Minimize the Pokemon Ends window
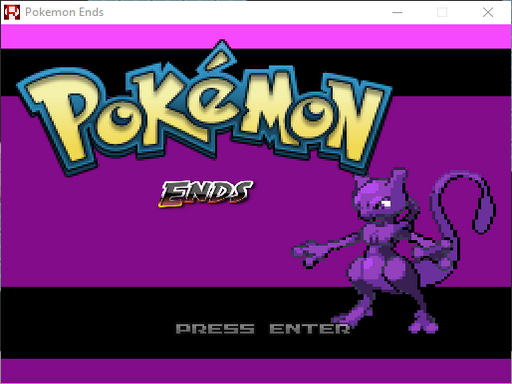 point(397,12)
